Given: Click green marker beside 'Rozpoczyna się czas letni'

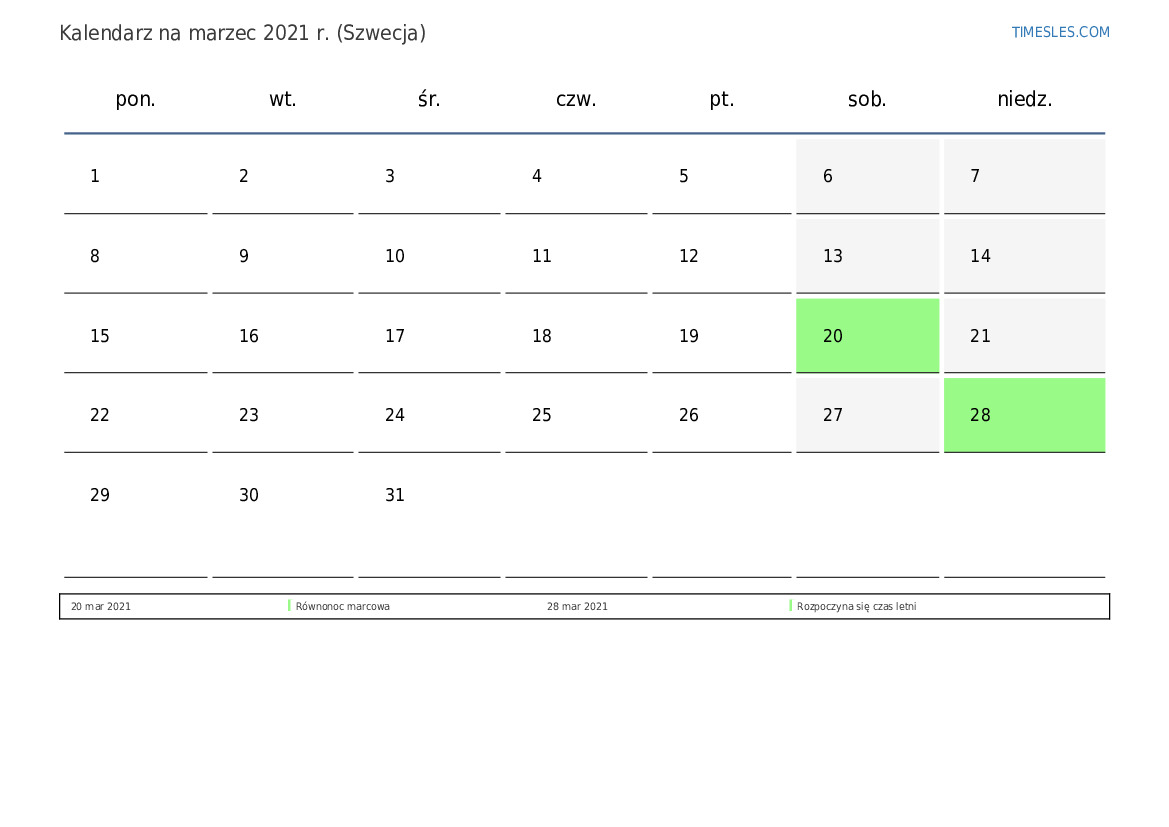Looking at the screenshot, I should pos(790,606).
